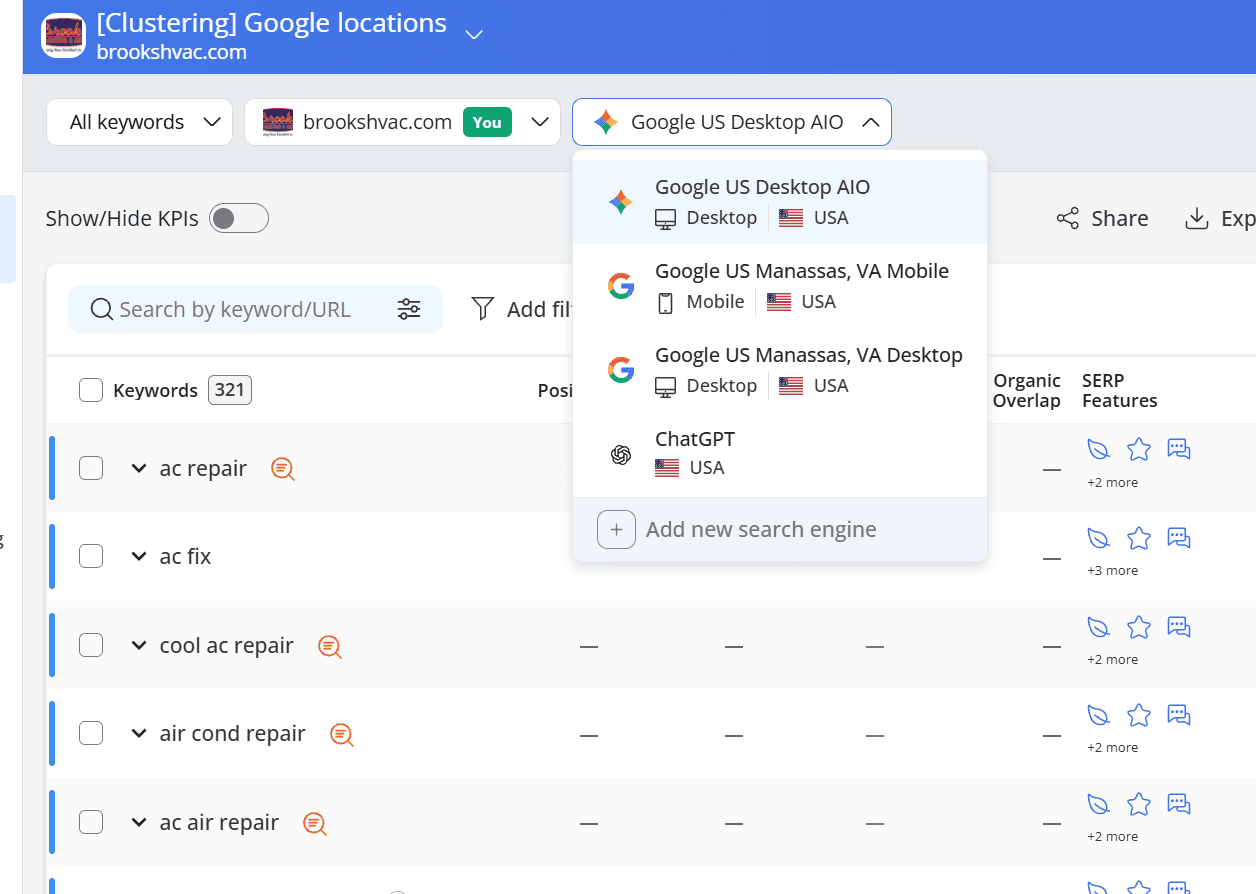Expand the cool ac repair keyword group
The height and width of the screenshot is (894, 1256).
click(x=139, y=645)
